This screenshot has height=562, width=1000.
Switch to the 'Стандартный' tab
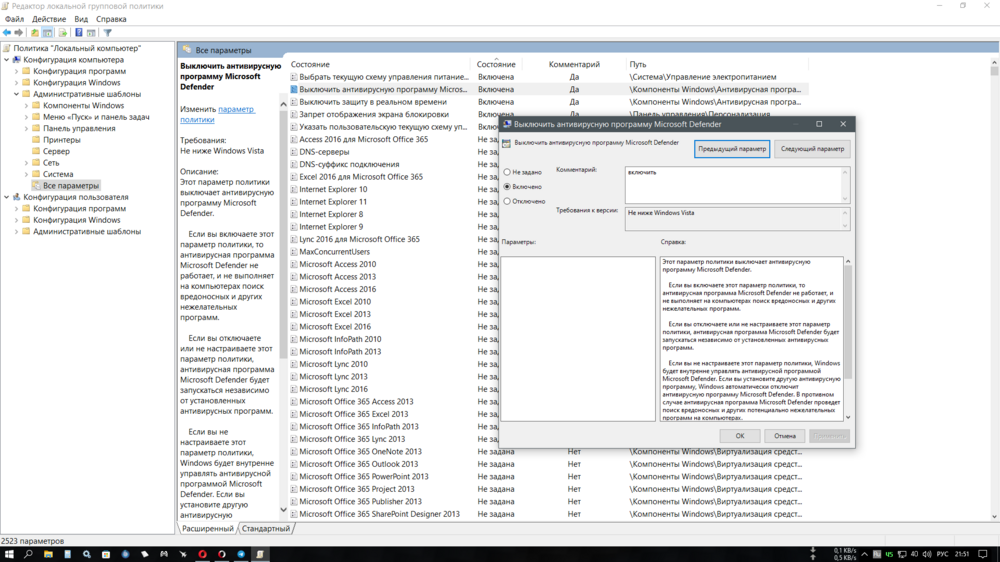pos(266,529)
